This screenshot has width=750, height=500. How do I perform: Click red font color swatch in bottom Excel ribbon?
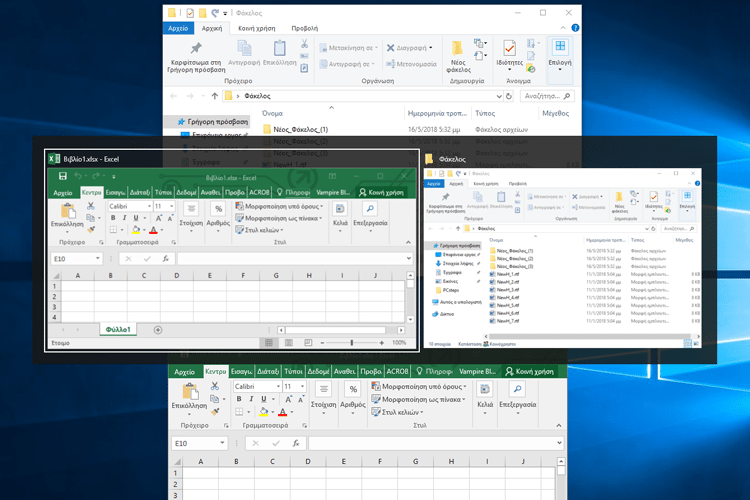(283, 412)
